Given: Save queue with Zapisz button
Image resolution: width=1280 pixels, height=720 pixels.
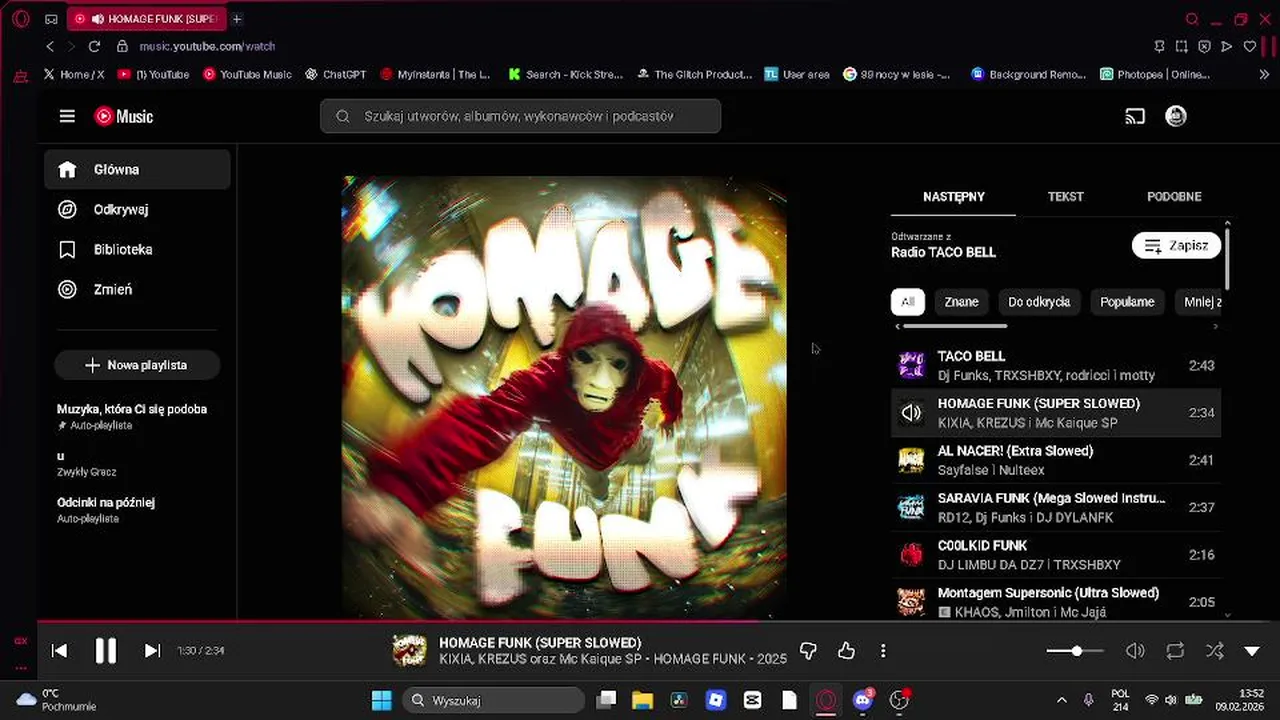Looking at the screenshot, I should tap(1176, 246).
